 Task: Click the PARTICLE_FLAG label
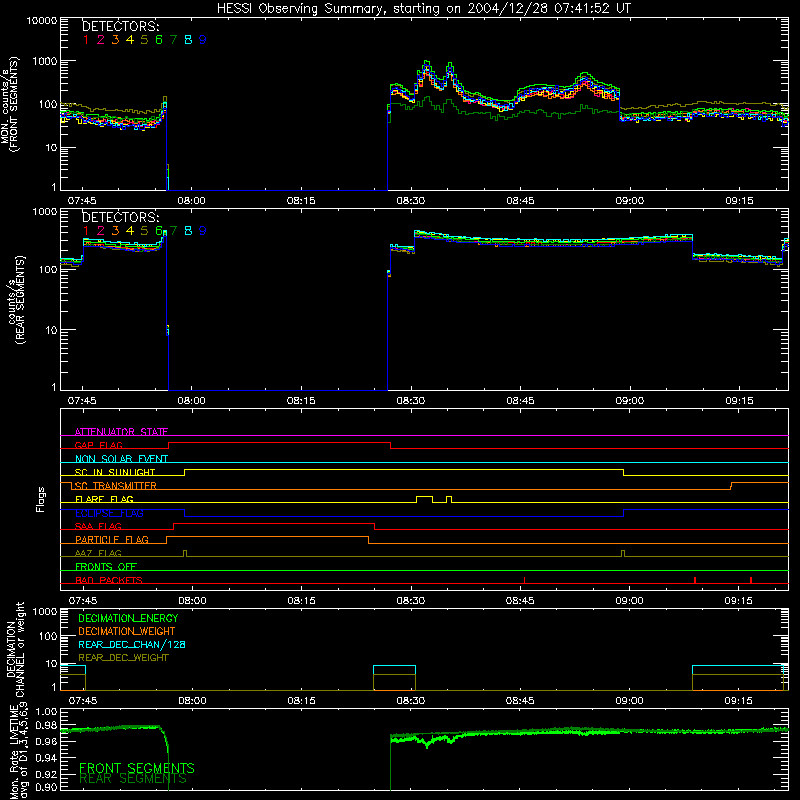112,540
